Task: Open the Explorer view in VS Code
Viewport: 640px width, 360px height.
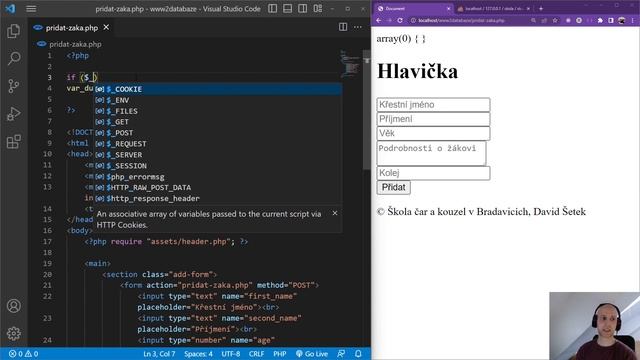Action: (x=13, y=31)
